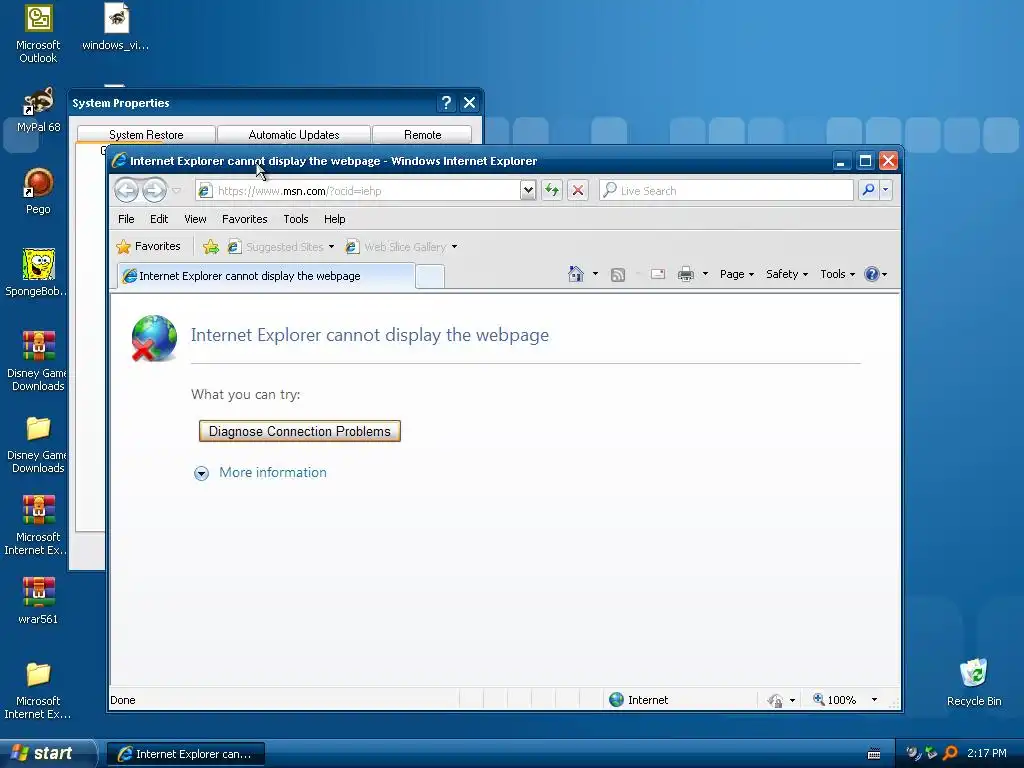Click the Protected Mode shield status icon
The width and height of the screenshot is (1024, 768).
(x=775, y=700)
